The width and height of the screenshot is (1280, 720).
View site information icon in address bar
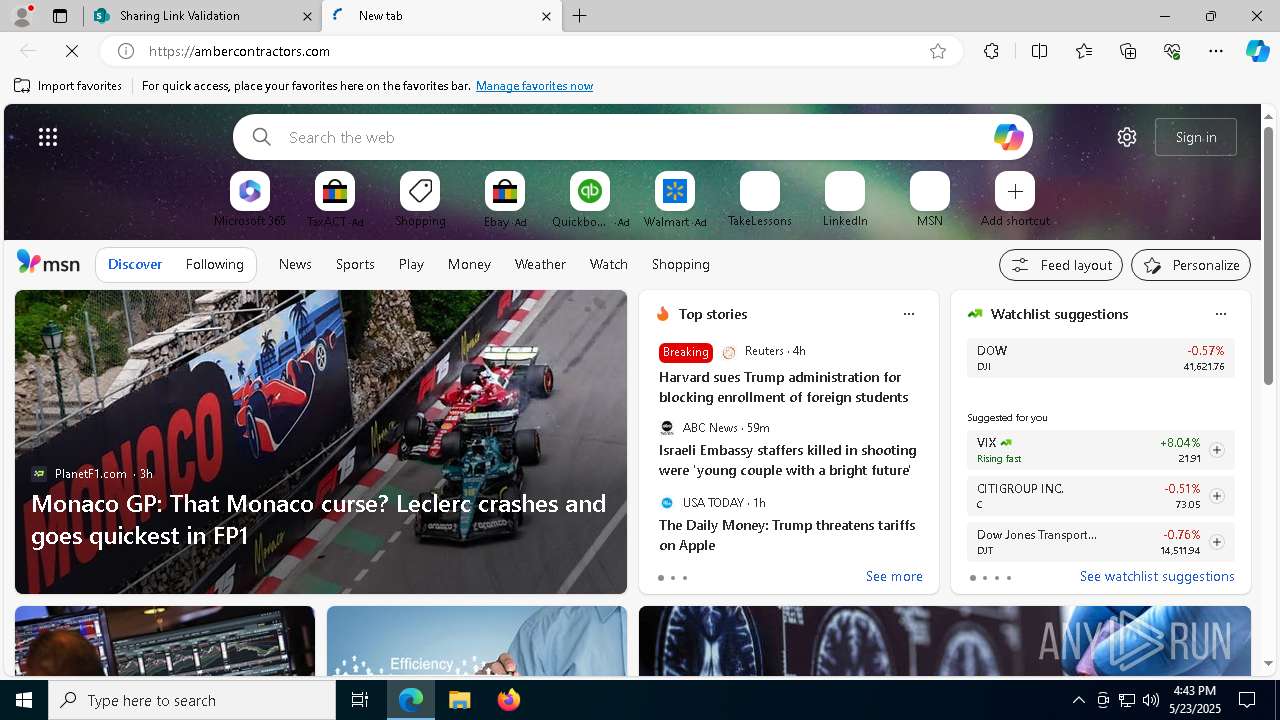tap(126, 51)
